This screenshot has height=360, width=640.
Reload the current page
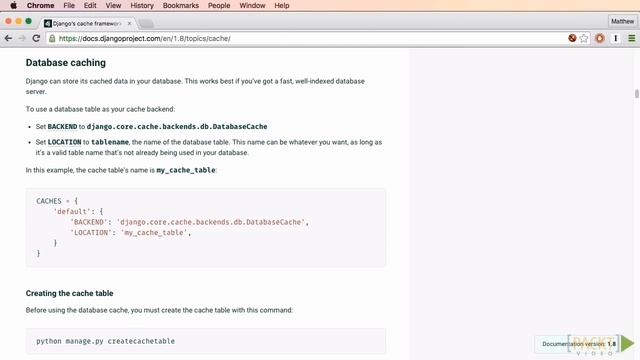coord(36,38)
